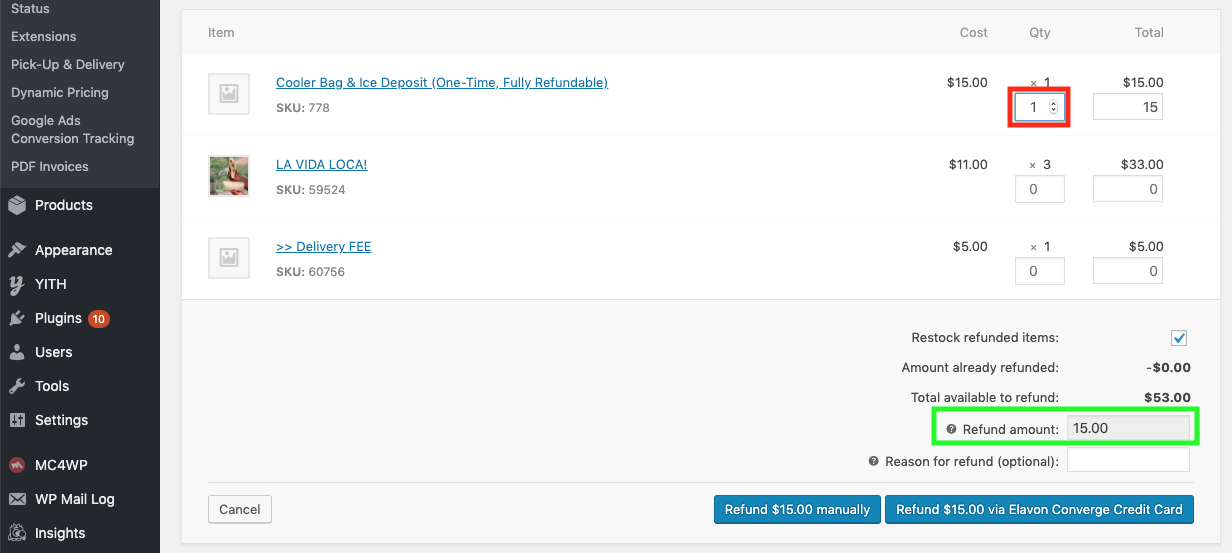Click the YITH logo icon
Screen dimensions: 1232x553
pos(17,284)
